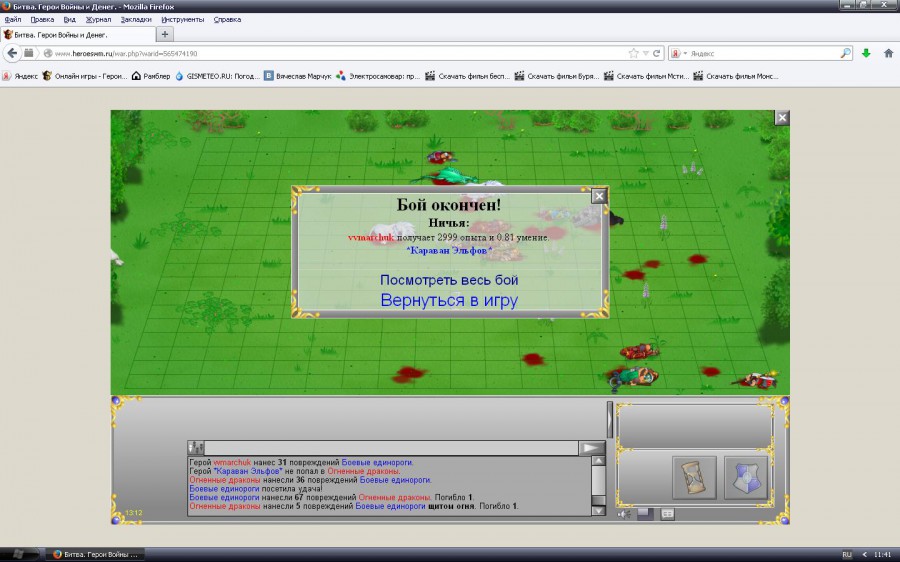Open the Журнал menu

click(x=98, y=20)
